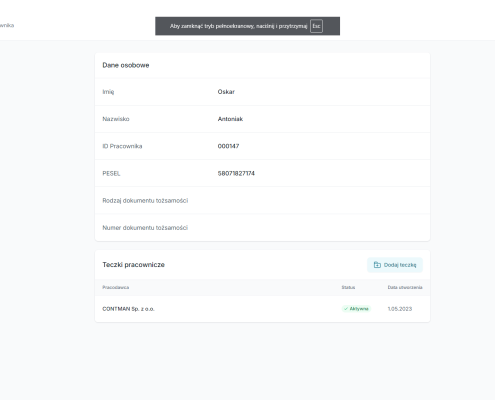The width and height of the screenshot is (495, 400).
Task: Click the Dane osobowe section heading
Action: (126, 65)
